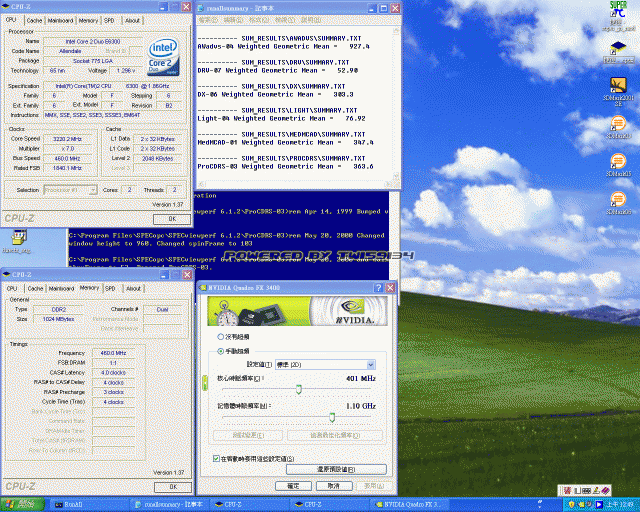This screenshot has height=512, width=640.
Task: Click the Notepad icon in runallsummary title bar
Action: pyautogui.click(x=201, y=8)
